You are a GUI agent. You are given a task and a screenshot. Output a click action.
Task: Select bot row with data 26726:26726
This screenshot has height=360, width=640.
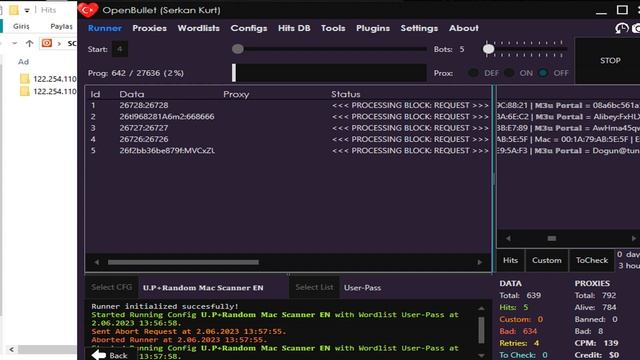click(288, 139)
